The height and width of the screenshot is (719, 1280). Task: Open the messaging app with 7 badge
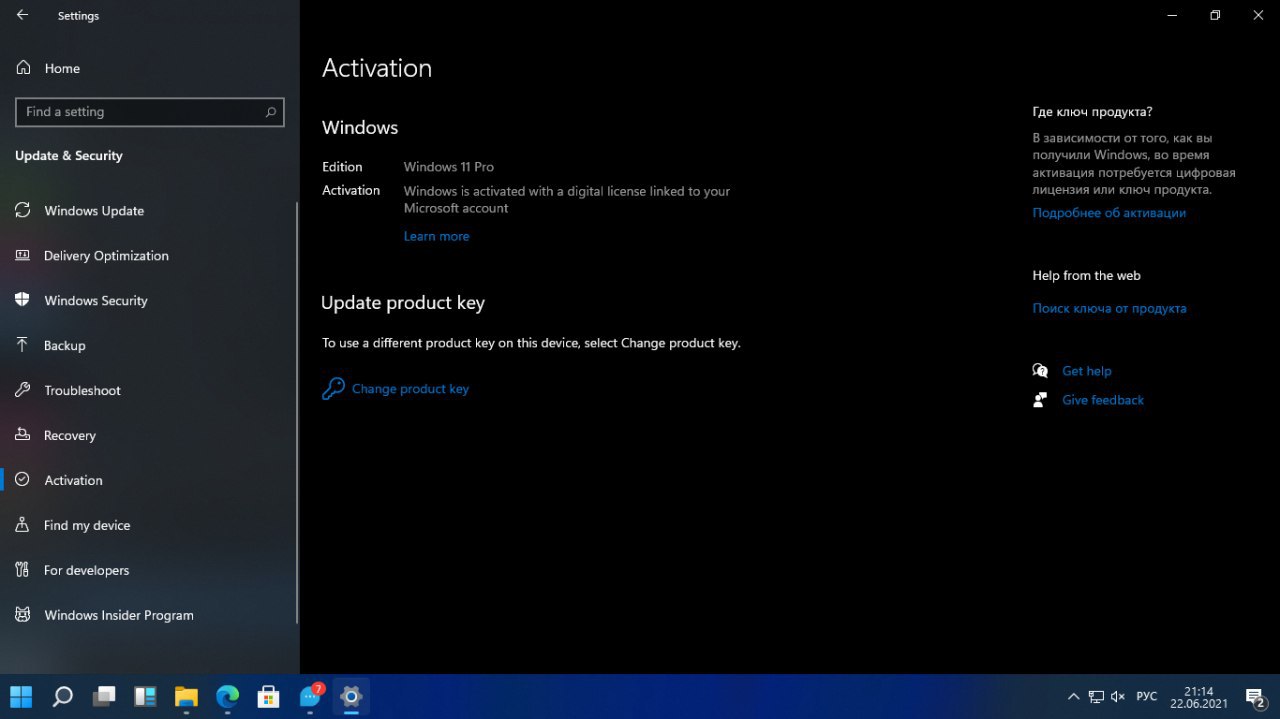point(311,696)
